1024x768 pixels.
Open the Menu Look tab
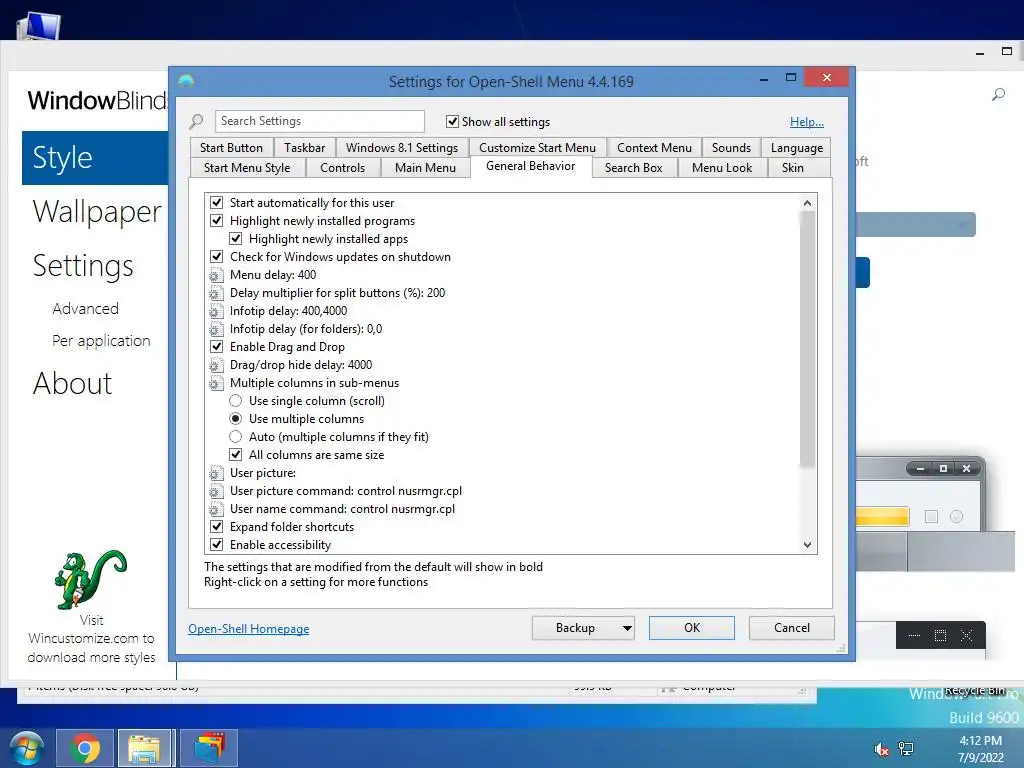pyautogui.click(x=722, y=168)
